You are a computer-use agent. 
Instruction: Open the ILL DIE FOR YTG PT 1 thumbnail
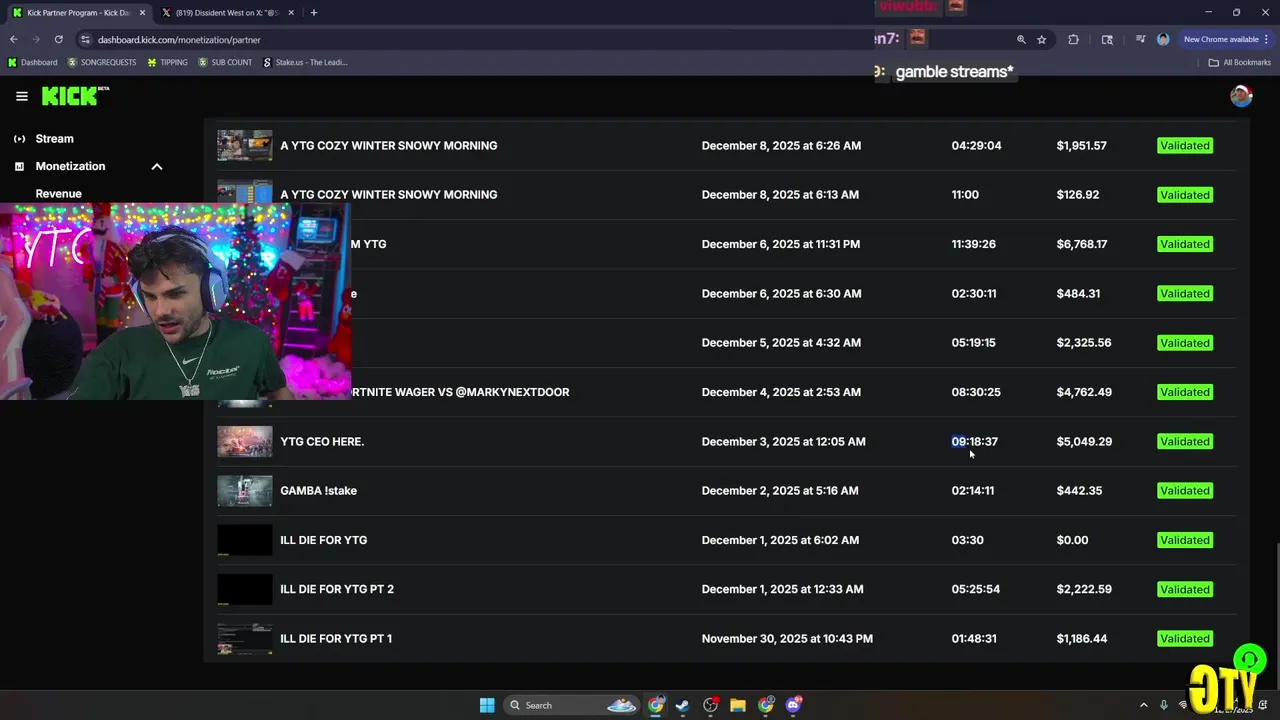(x=245, y=638)
